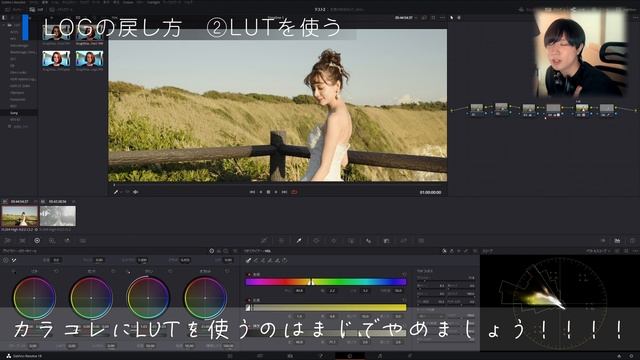Select the qualifier picker tool

coord(248,260)
